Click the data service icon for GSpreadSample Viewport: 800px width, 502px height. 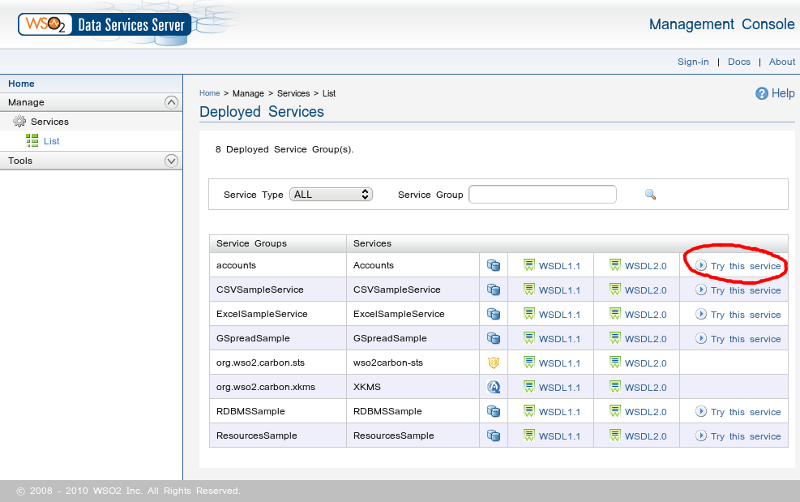[493, 339]
